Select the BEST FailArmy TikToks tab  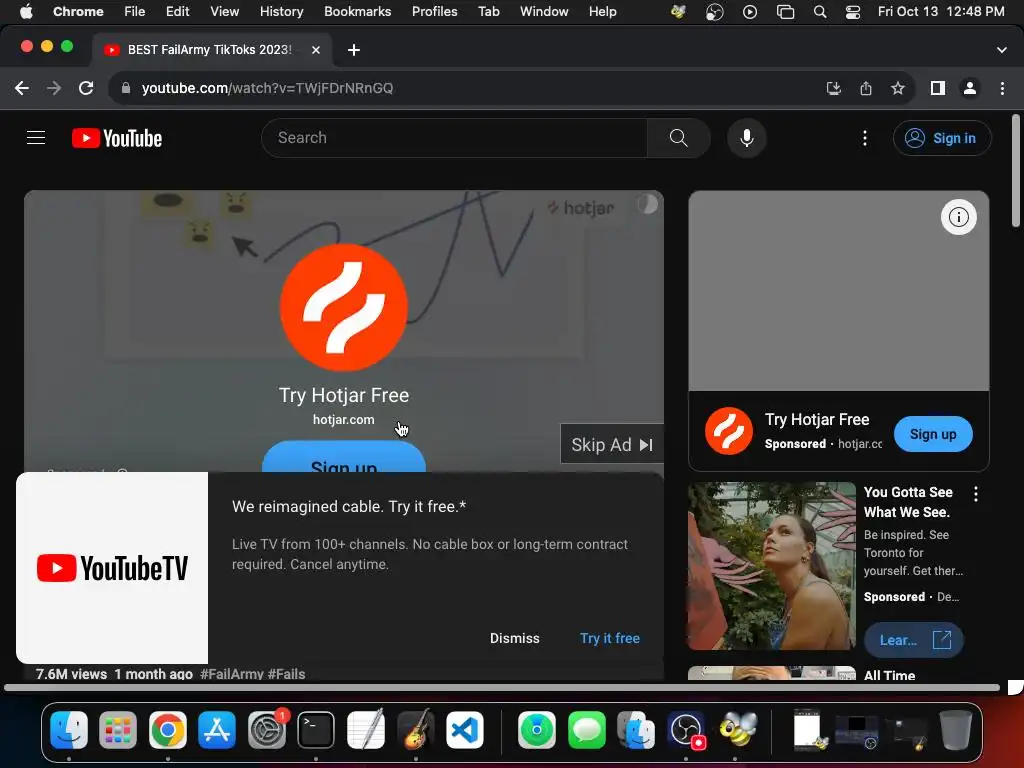tap(209, 50)
